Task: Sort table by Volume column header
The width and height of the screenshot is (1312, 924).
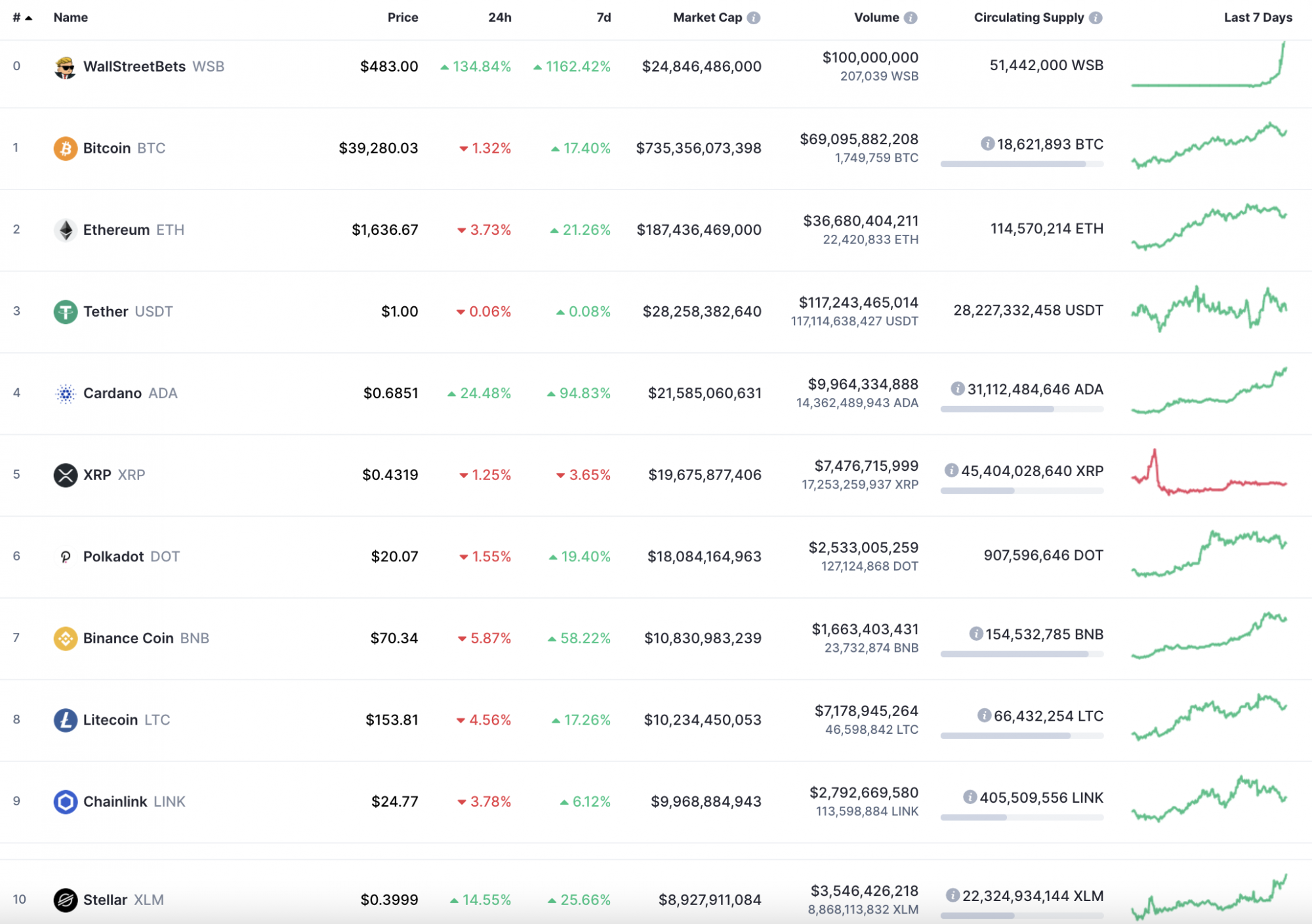Action: pyautogui.click(x=876, y=18)
